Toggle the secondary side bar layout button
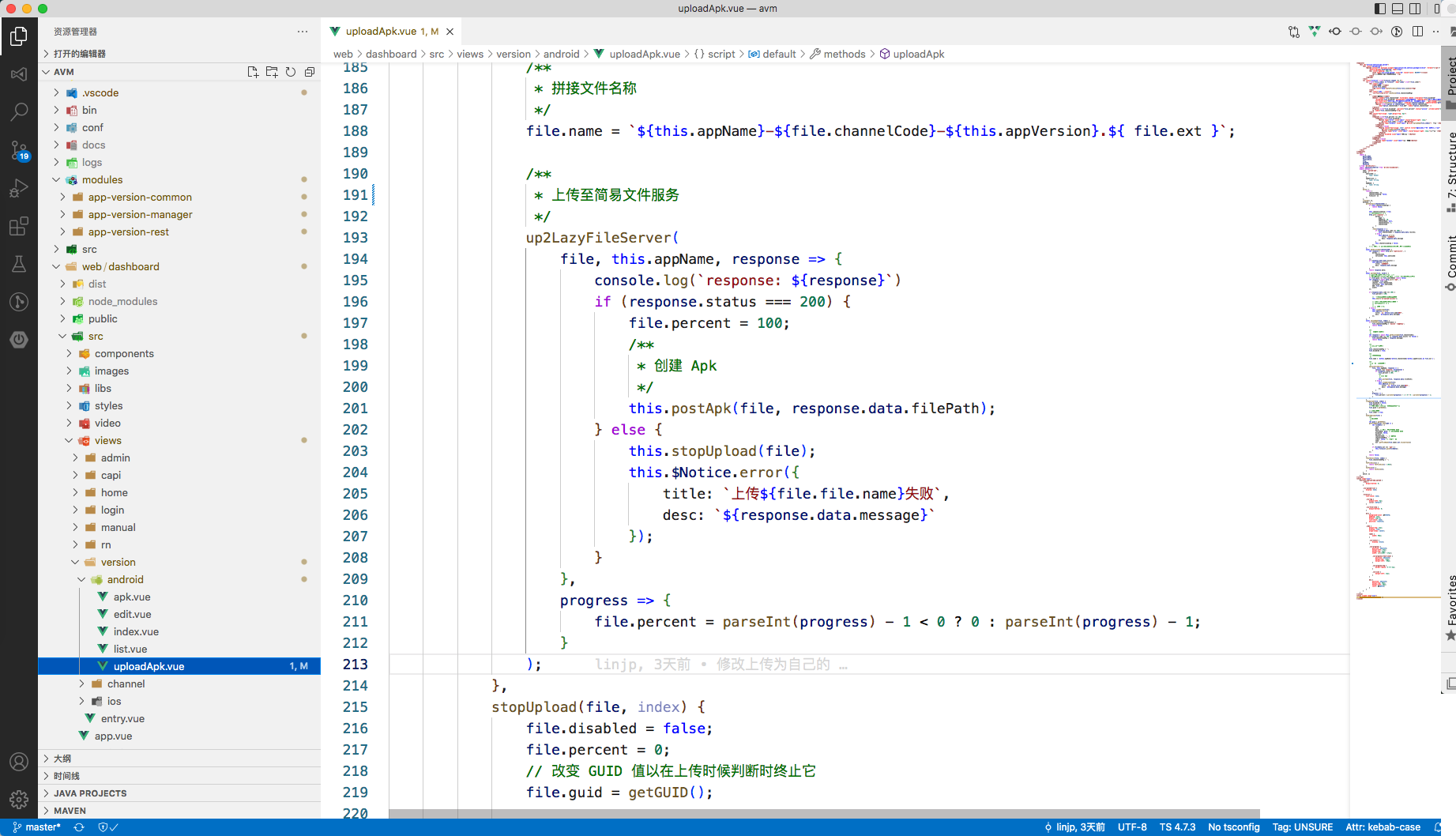The height and width of the screenshot is (836, 1456). click(1415, 9)
